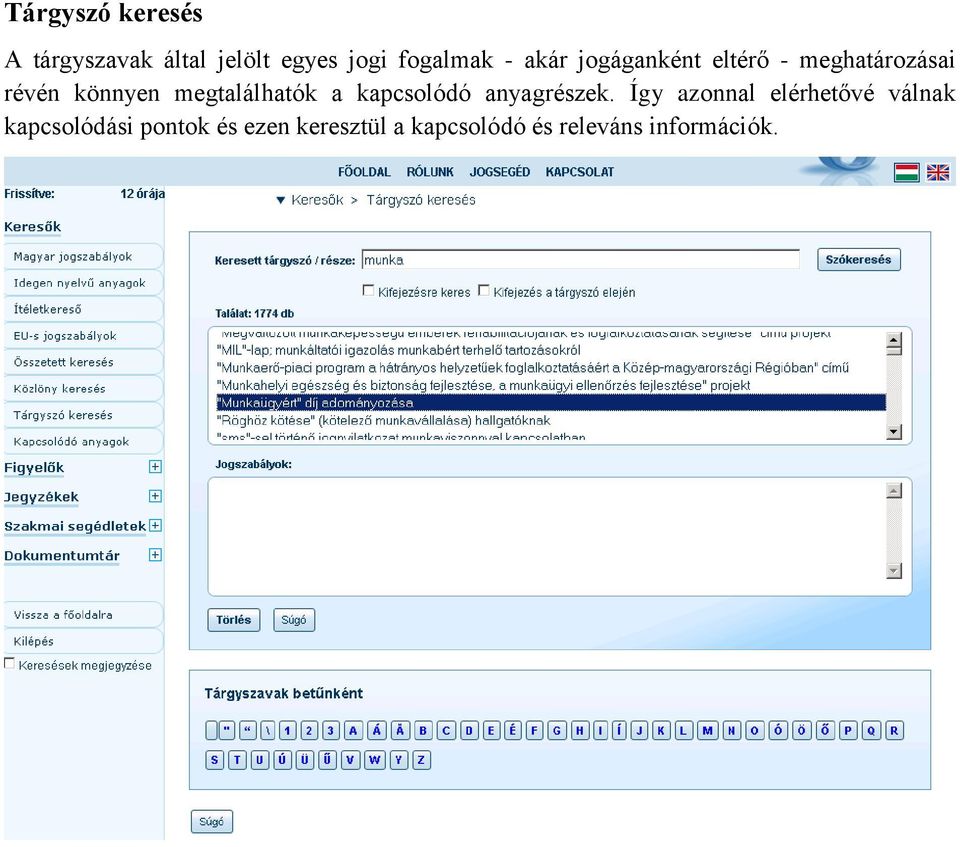Select the '"MIL"-lap: munkáltatói igazolás' result
This screenshot has height=847, width=960.
(551, 350)
